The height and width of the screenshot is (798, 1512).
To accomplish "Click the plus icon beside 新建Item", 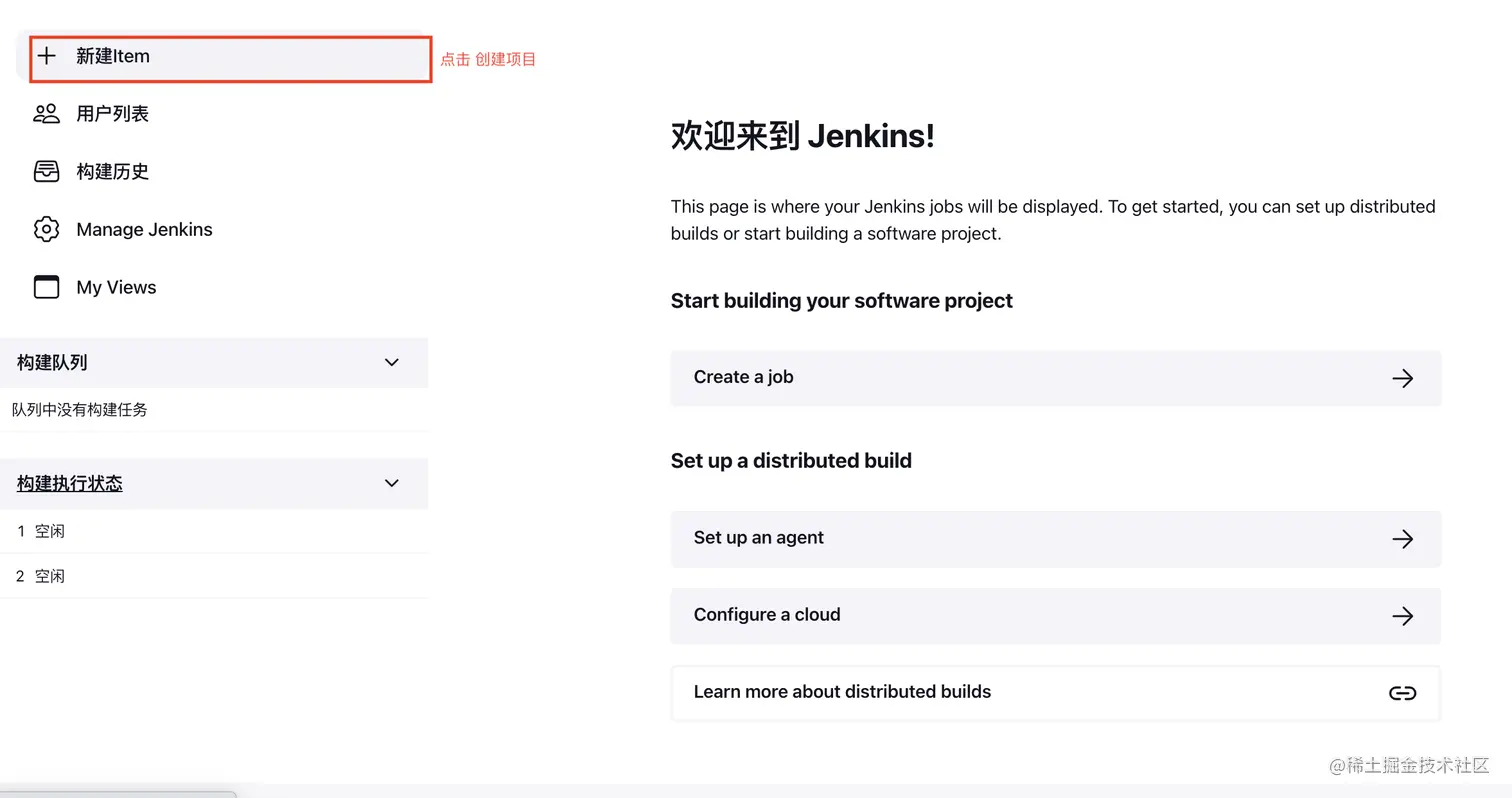I will [47, 56].
